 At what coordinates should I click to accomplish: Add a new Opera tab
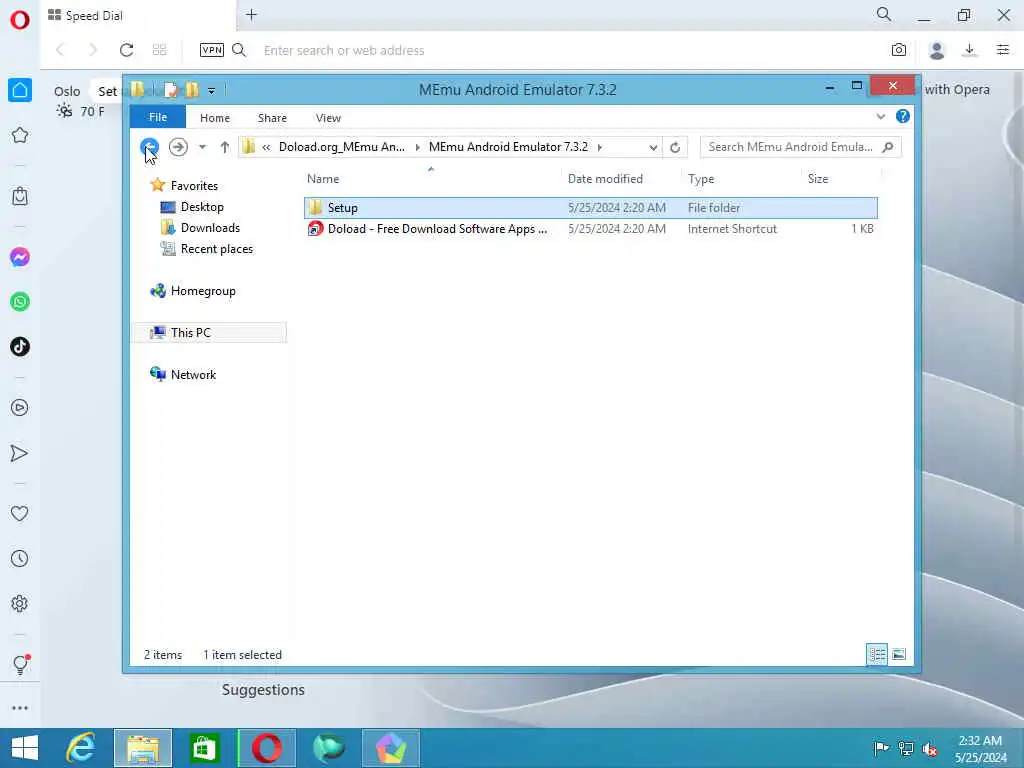[x=251, y=14]
